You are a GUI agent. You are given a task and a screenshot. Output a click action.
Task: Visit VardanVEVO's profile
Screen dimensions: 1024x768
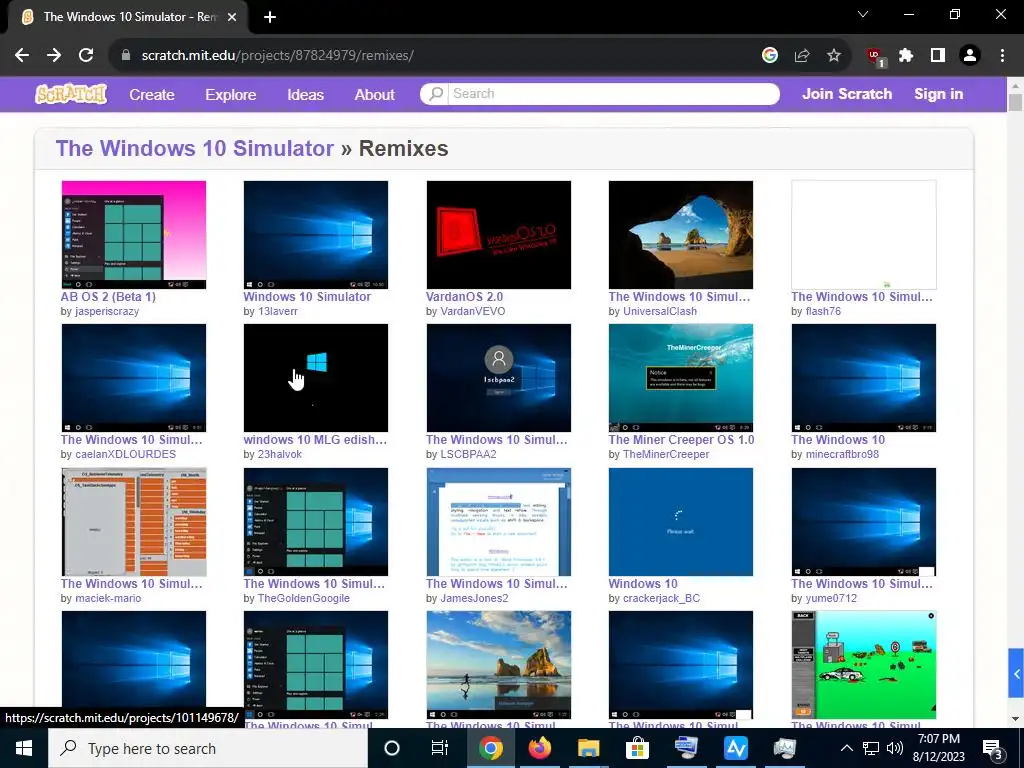click(473, 312)
